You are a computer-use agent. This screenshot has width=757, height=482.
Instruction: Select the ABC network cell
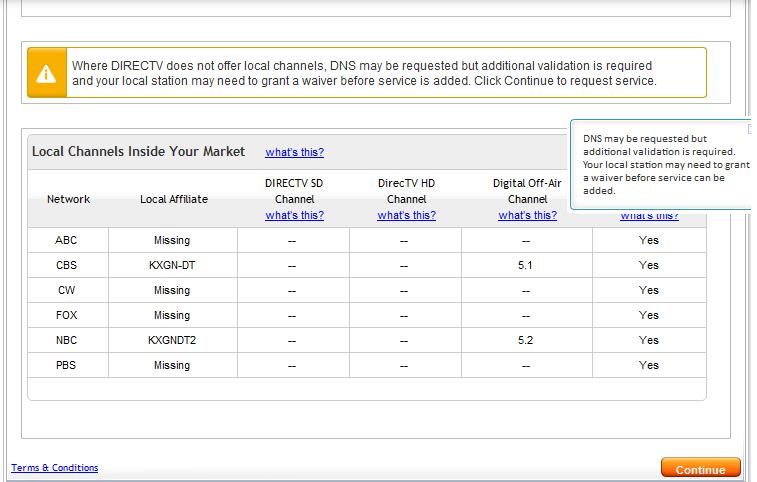pyautogui.click(x=66, y=241)
